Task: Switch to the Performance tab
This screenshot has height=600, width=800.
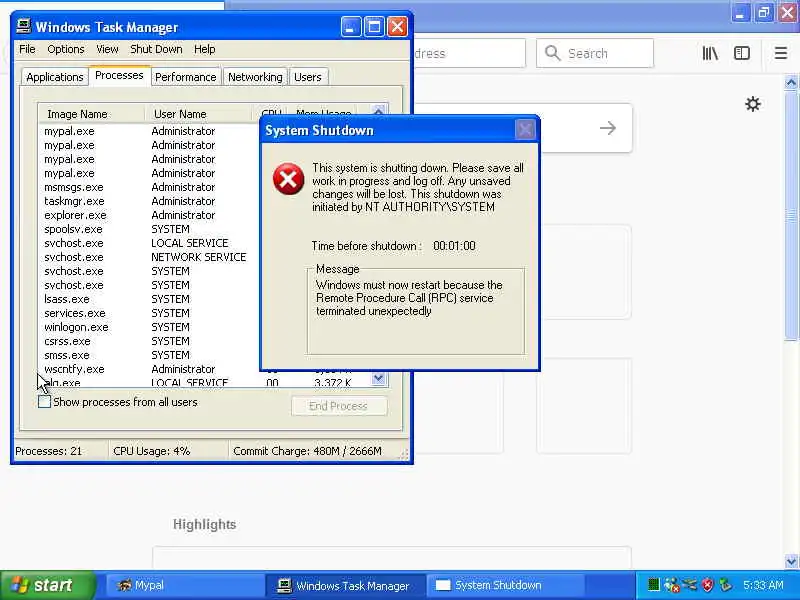Action: tap(186, 77)
